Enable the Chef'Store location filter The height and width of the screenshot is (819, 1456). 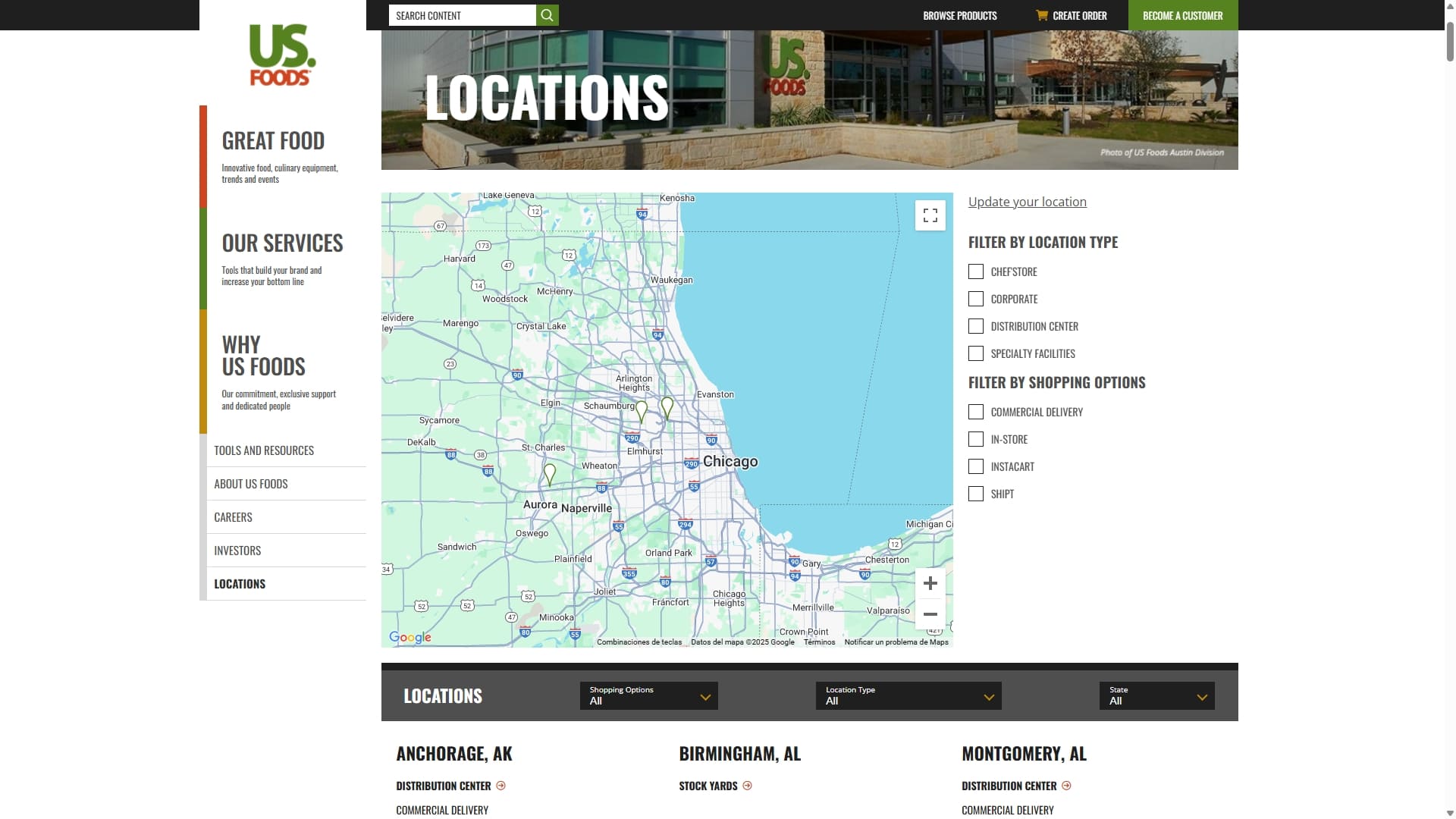[976, 271]
